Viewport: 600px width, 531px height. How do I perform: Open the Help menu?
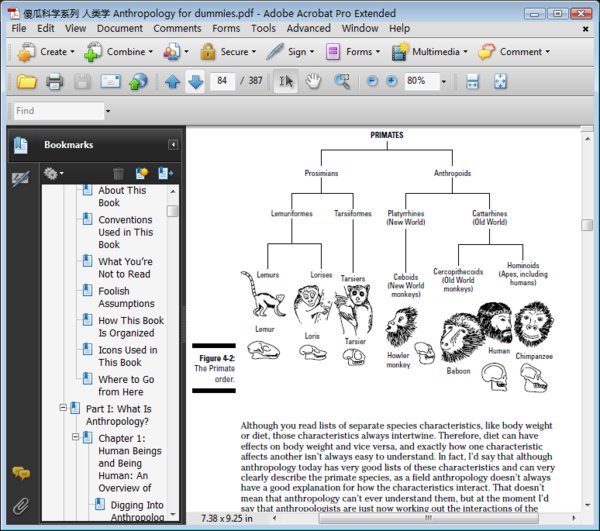[x=399, y=28]
